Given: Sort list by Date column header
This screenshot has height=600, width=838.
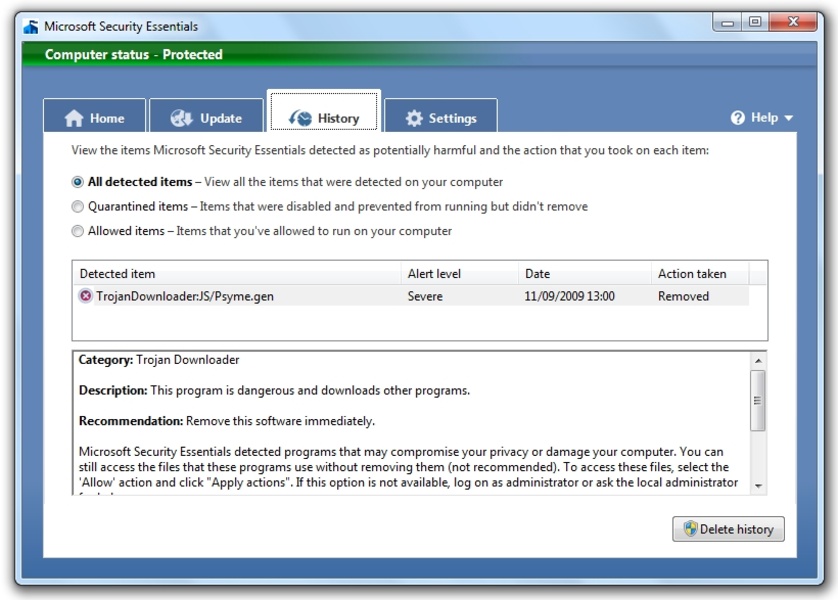Looking at the screenshot, I should click(537, 274).
